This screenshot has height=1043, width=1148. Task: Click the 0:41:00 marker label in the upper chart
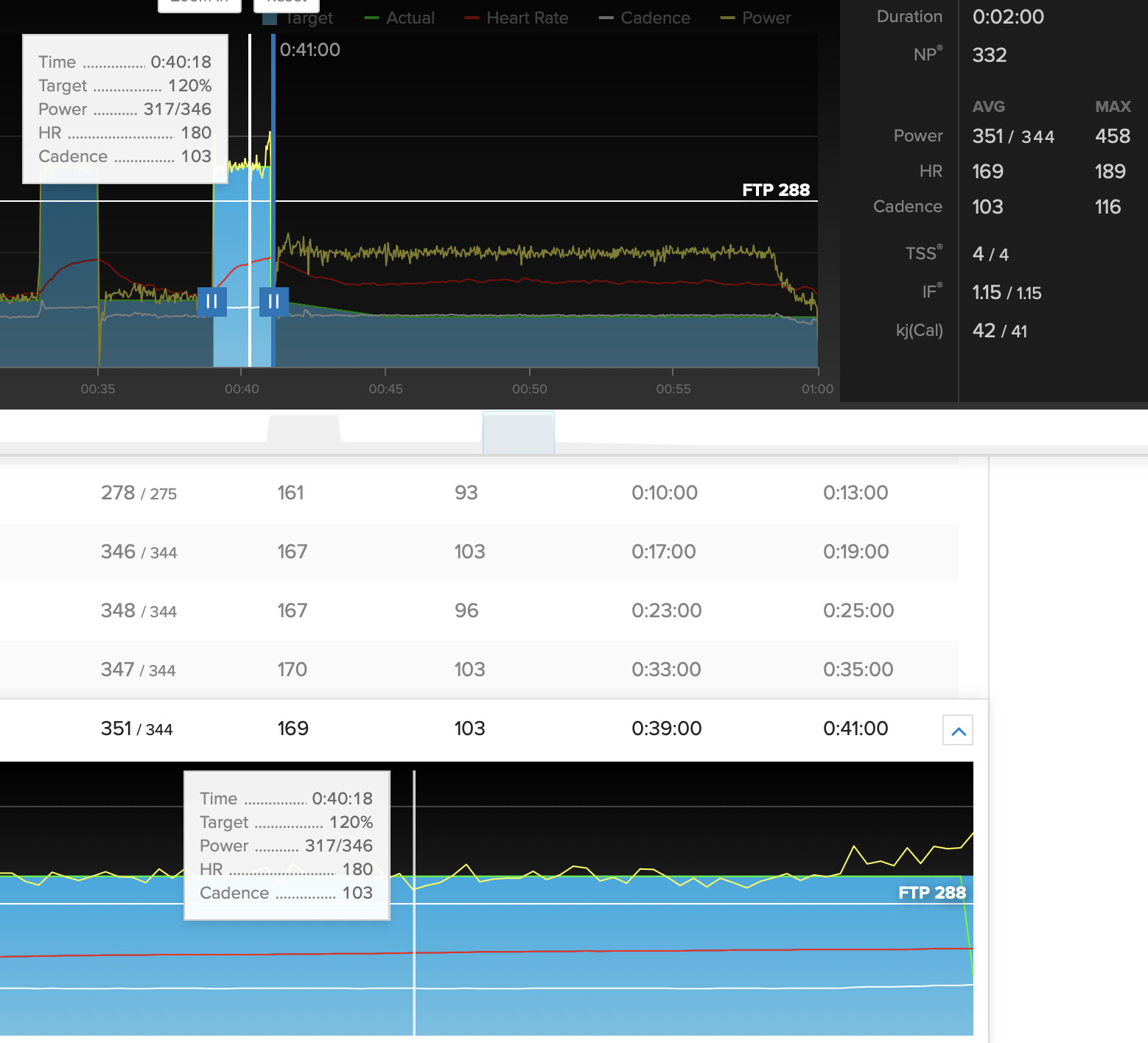310,50
